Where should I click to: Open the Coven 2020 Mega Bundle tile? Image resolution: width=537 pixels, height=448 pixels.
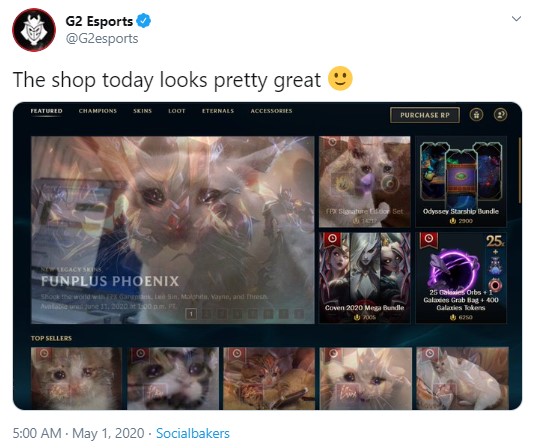coord(365,278)
